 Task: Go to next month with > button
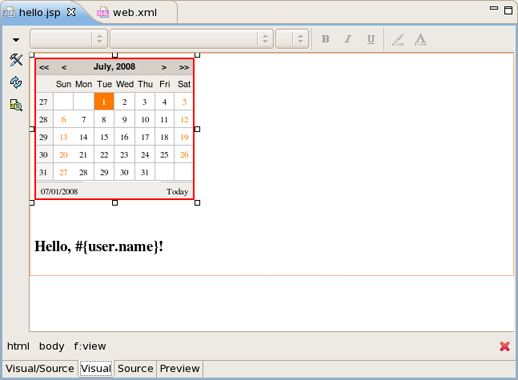(164, 67)
